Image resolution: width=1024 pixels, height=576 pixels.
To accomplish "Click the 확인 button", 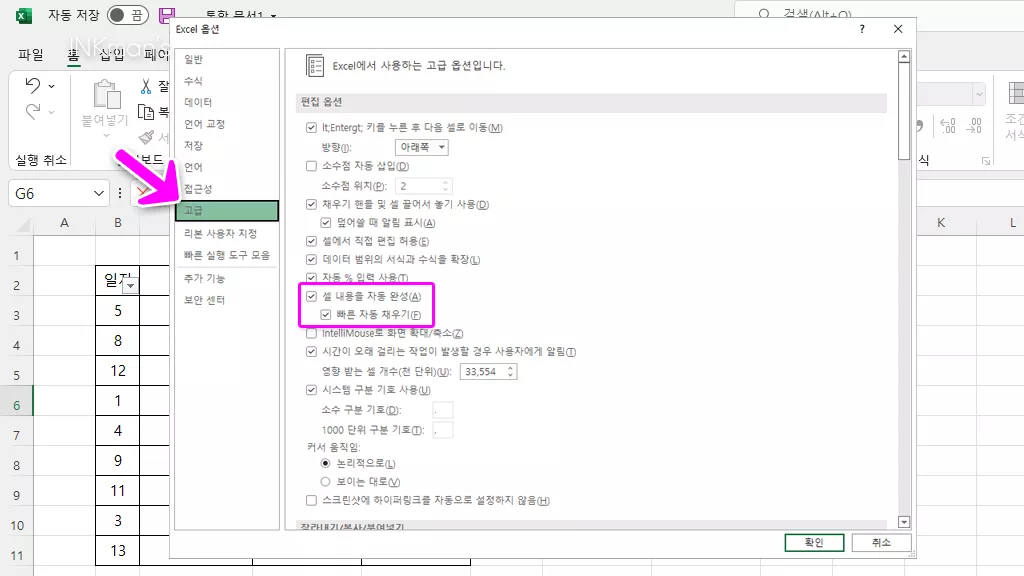I will point(814,543).
